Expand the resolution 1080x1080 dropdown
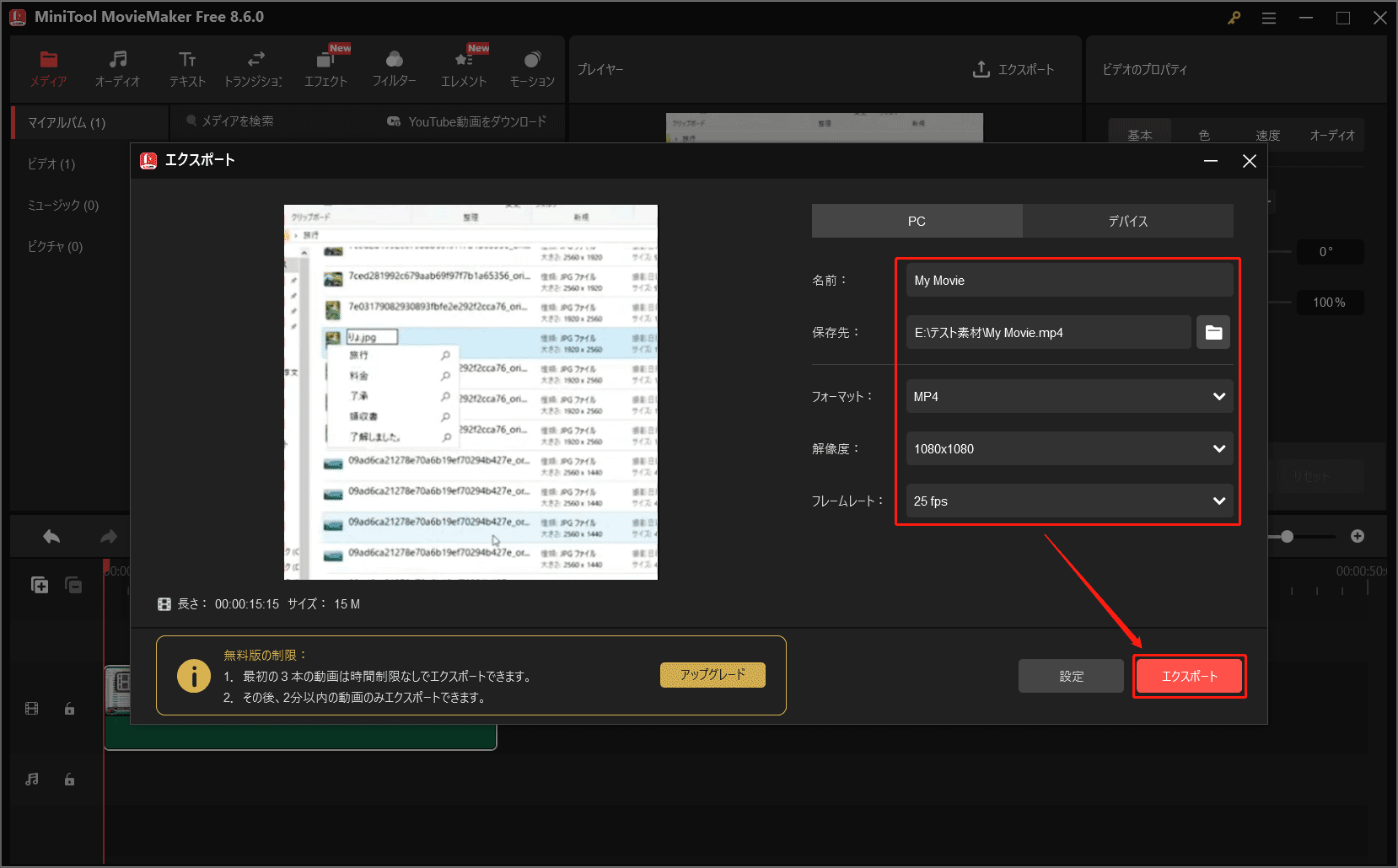 tap(1069, 448)
